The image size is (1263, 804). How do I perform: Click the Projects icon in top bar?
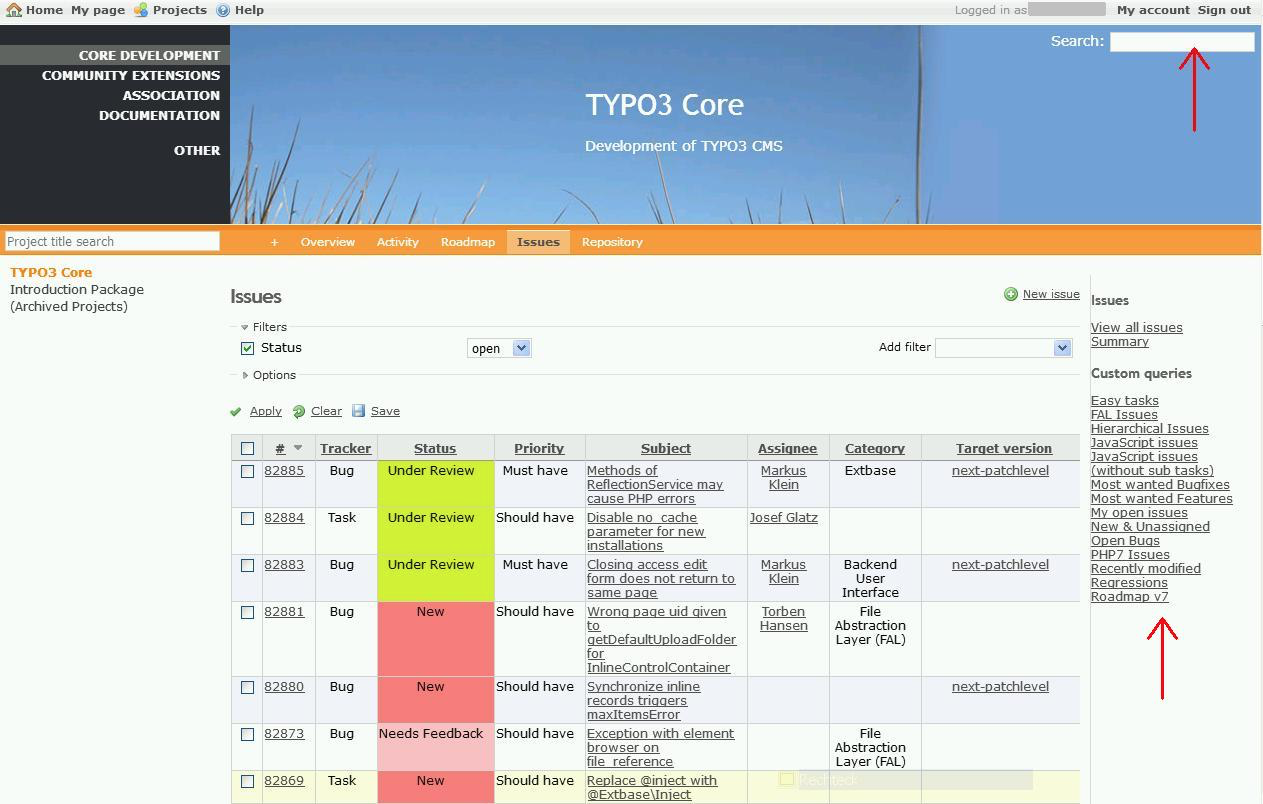tap(141, 10)
